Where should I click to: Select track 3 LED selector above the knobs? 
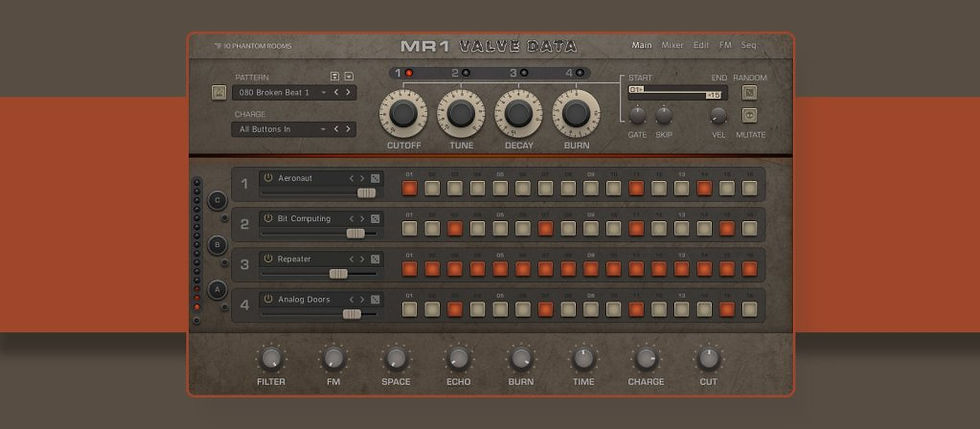(523, 73)
